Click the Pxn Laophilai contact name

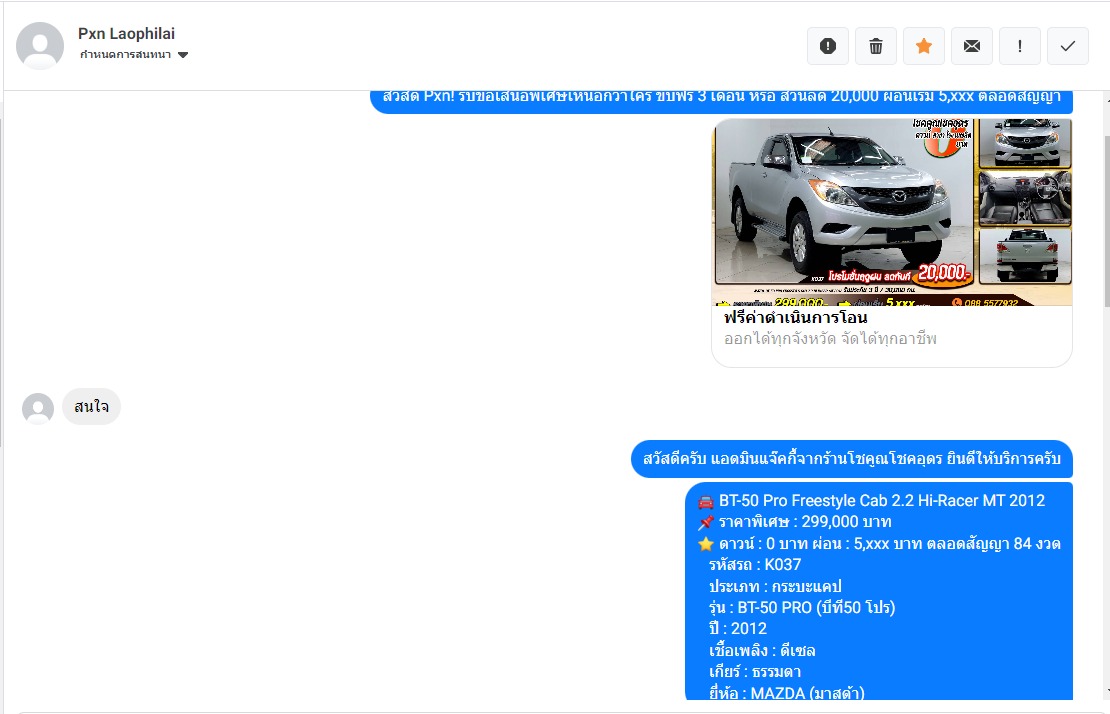pyautogui.click(x=126, y=33)
